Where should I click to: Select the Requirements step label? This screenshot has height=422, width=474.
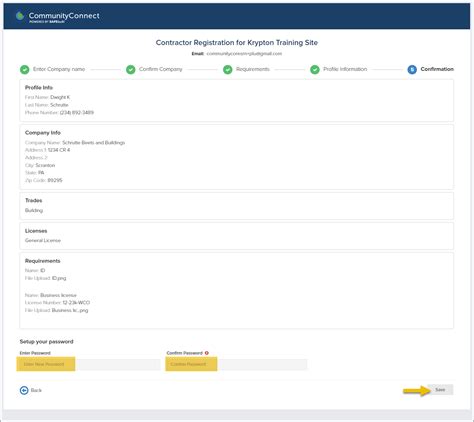253,69
